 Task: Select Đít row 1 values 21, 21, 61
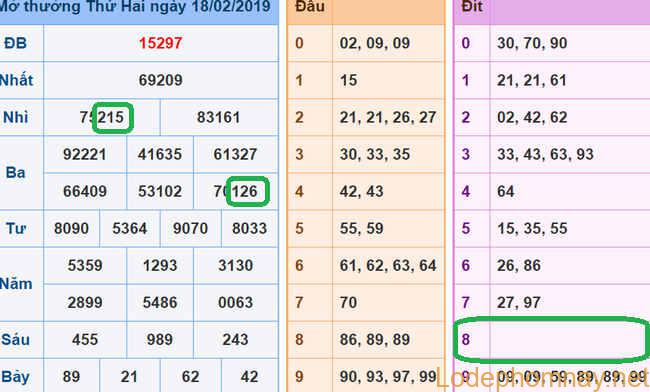(532, 80)
